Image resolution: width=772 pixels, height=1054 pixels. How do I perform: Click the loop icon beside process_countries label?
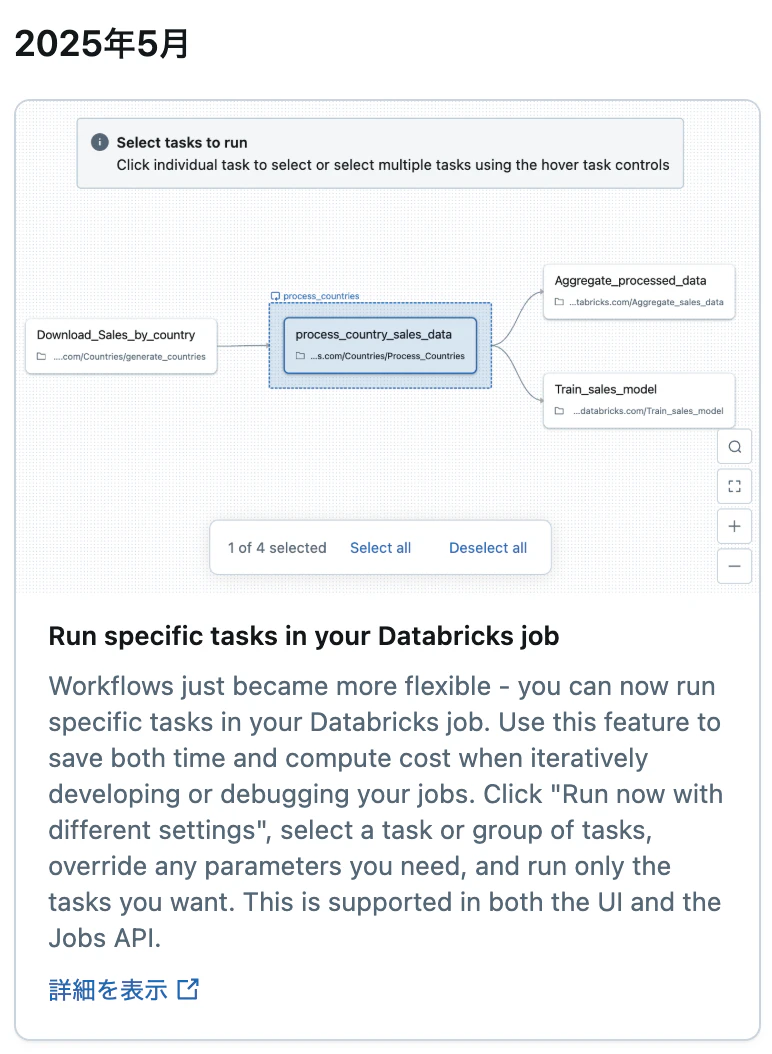click(275, 296)
